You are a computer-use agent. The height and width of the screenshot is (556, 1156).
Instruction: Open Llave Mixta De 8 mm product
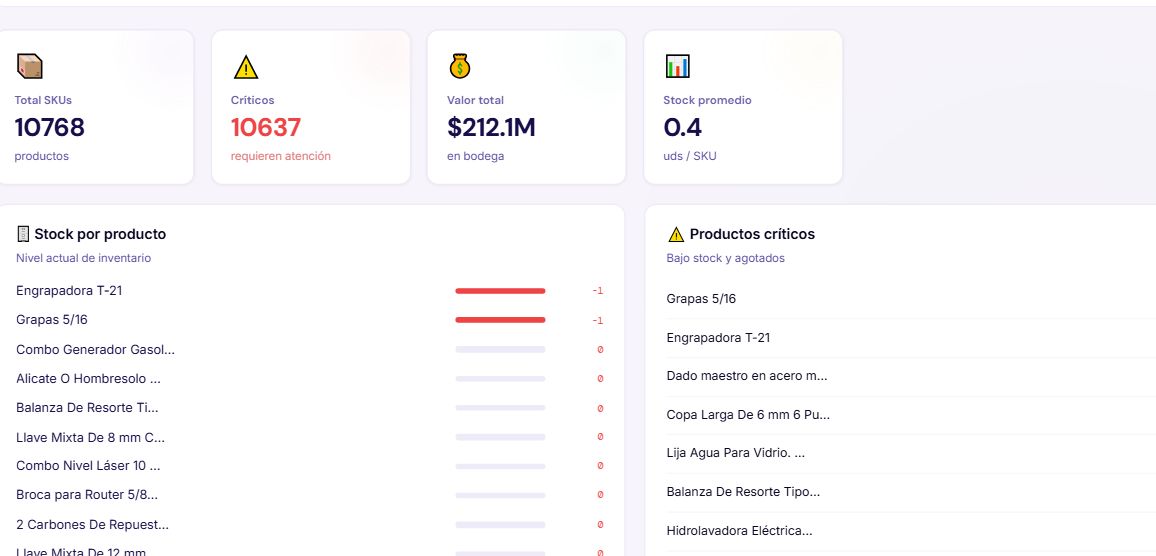310,437
